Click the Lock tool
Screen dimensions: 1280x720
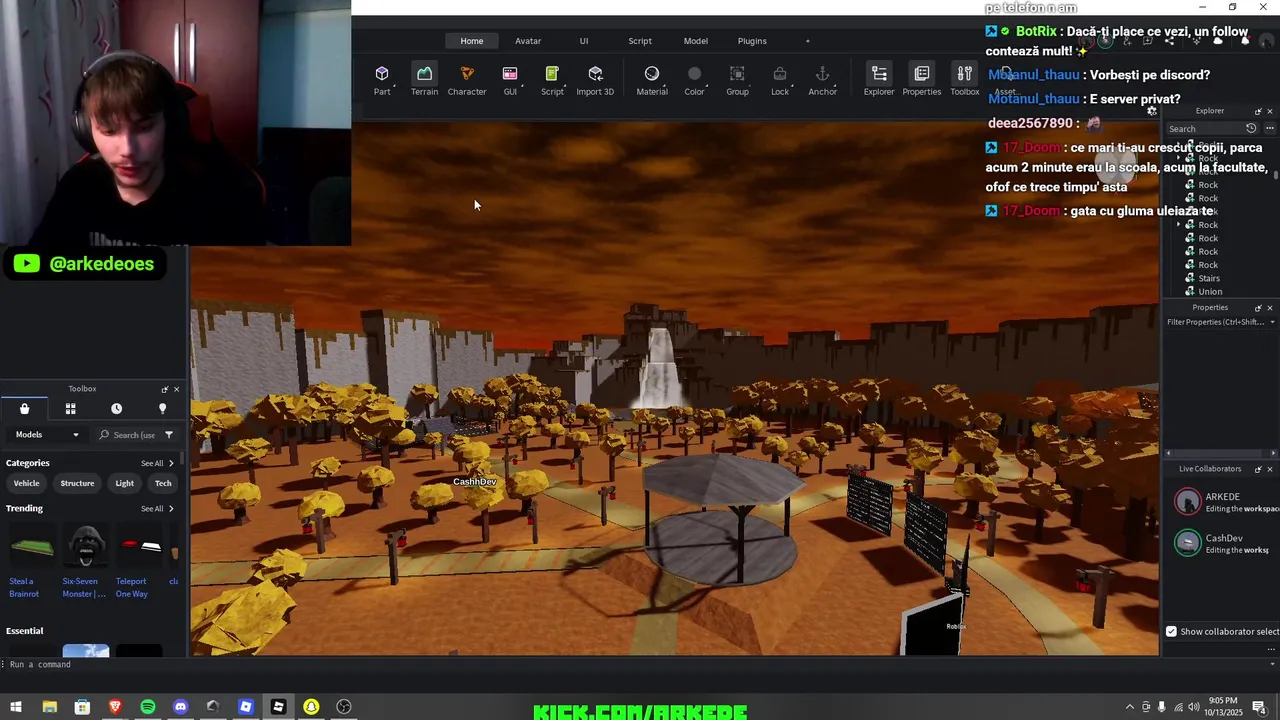tap(780, 80)
